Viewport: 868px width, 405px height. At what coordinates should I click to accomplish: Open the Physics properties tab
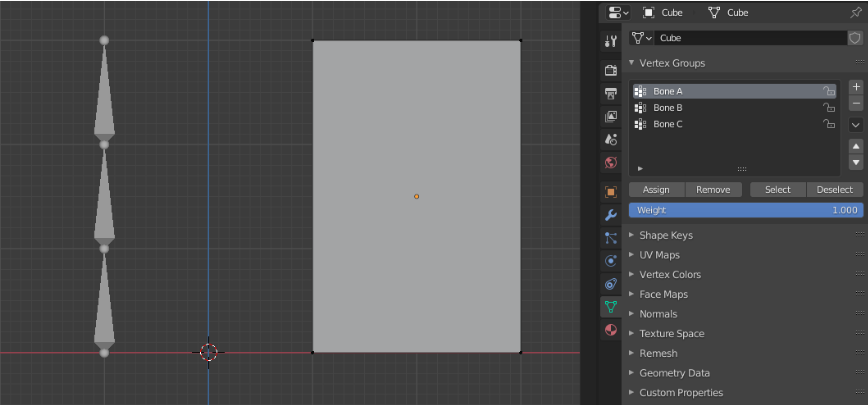tap(611, 261)
